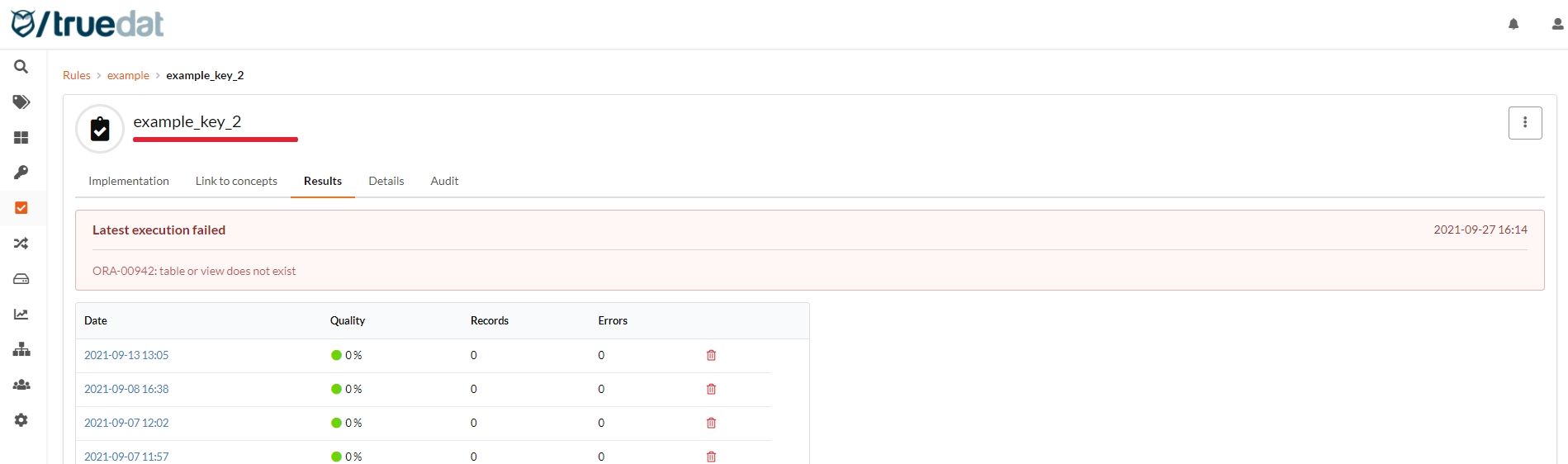Click the users group sidebar icon

click(21, 385)
